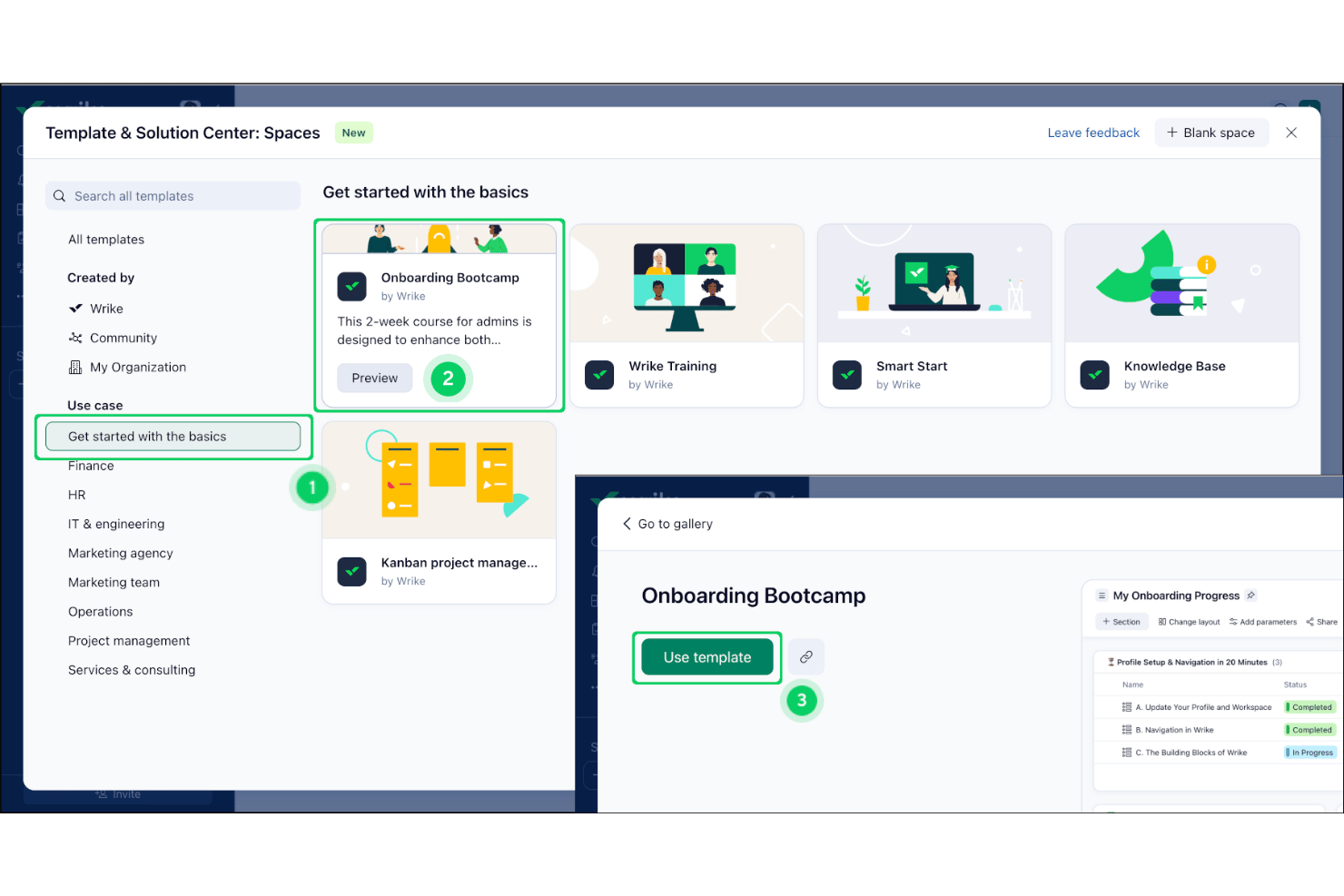Click the list icon before My Onboarding Progress
The width and height of the screenshot is (1344, 896).
pos(1102,596)
